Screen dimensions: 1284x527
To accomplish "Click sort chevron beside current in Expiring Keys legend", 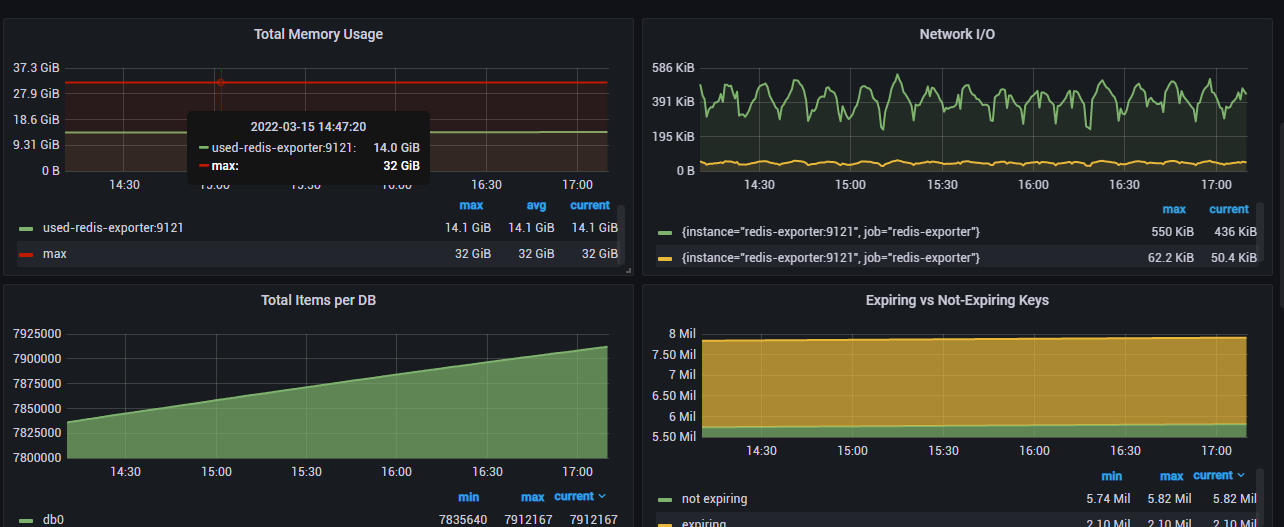I will pyautogui.click(x=1242, y=476).
